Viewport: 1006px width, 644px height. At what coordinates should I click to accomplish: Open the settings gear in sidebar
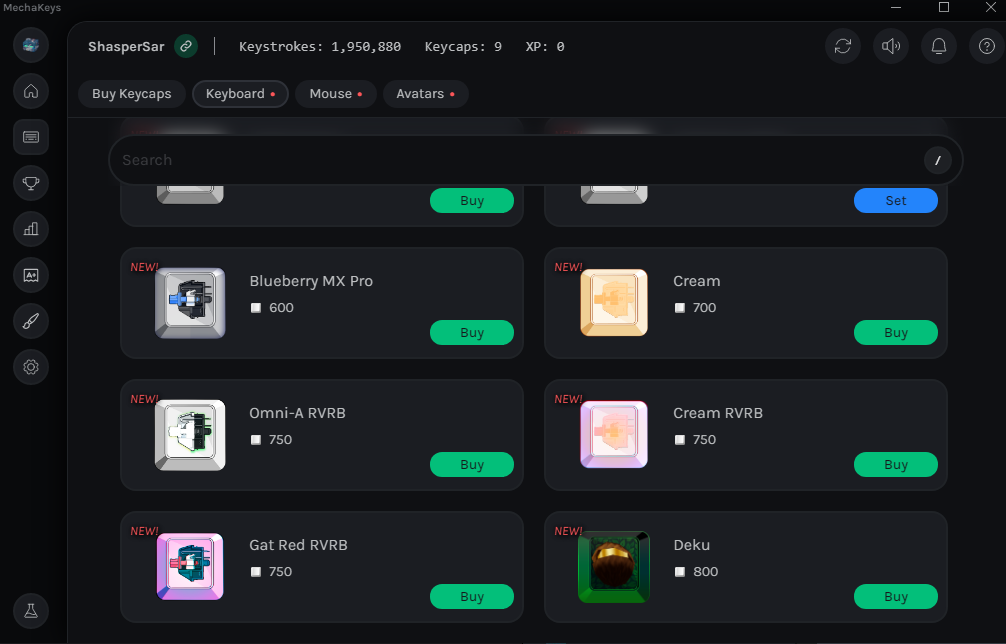(x=31, y=367)
